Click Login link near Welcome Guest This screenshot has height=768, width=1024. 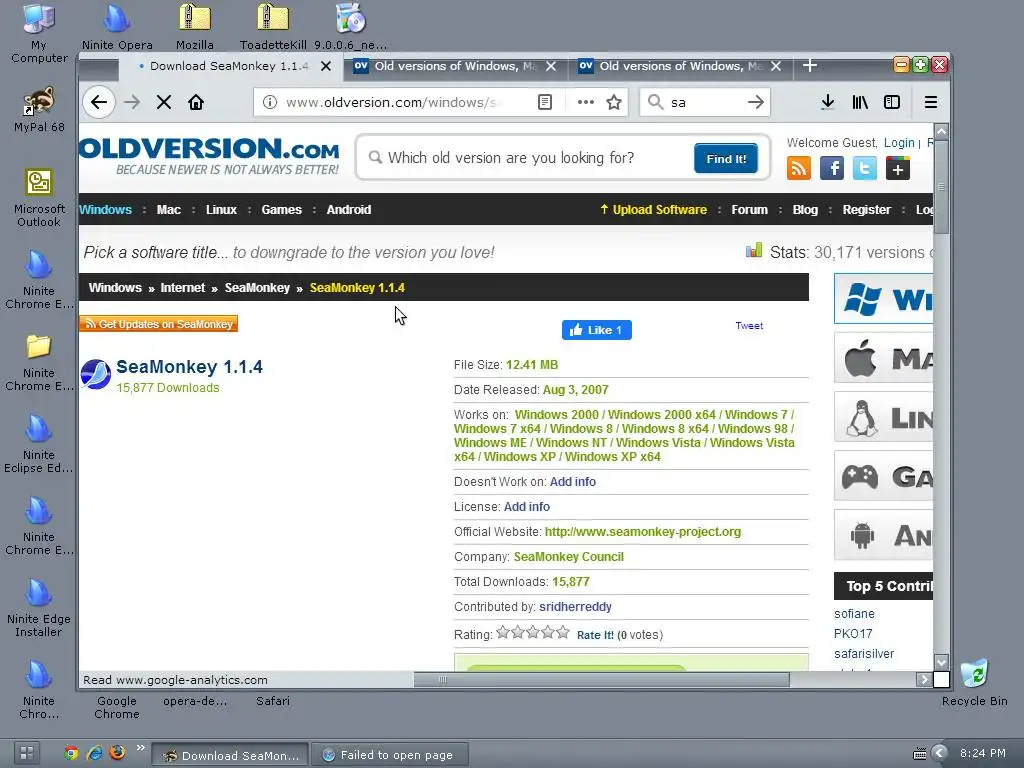pyautogui.click(x=899, y=143)
